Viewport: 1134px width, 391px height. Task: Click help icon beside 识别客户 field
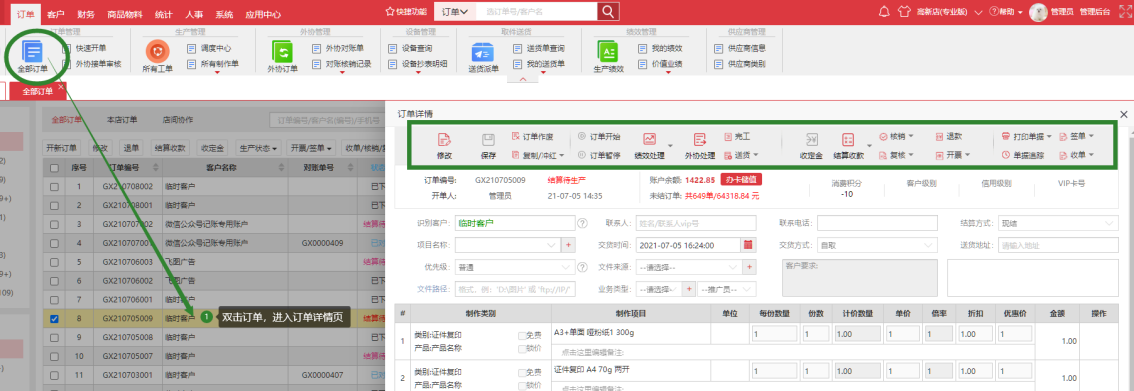[581, 223]
